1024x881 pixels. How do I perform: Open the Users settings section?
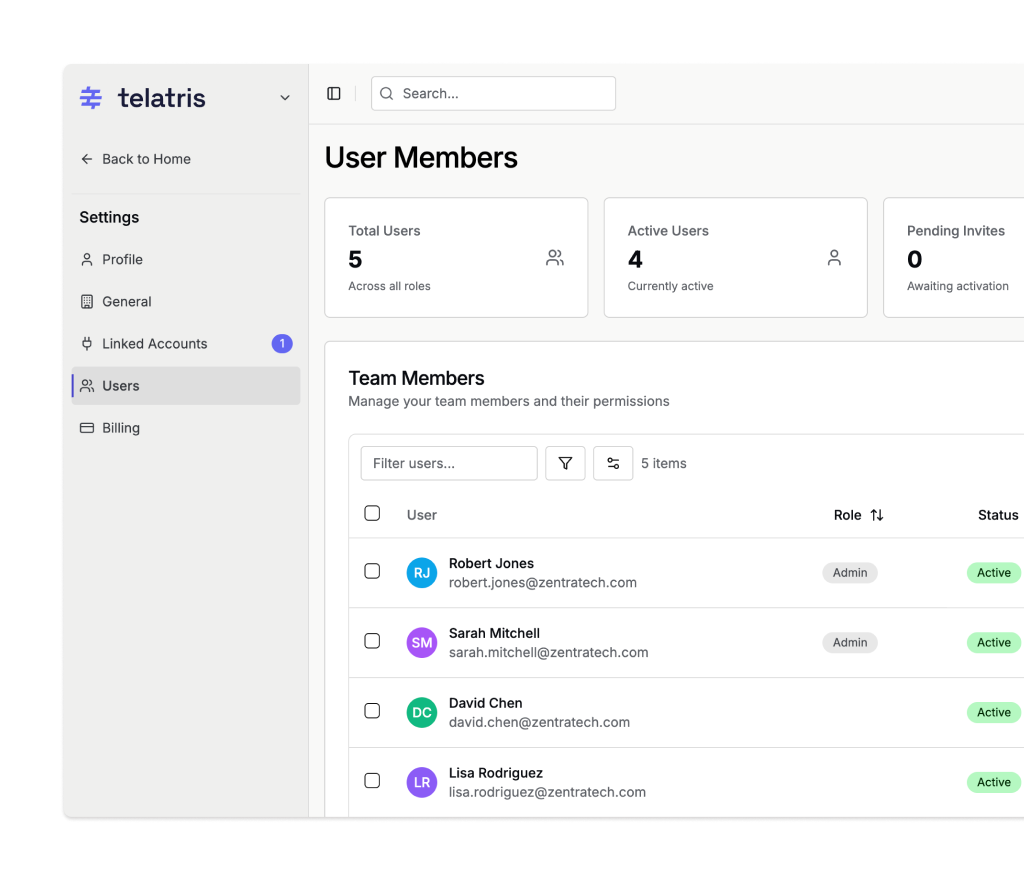(121, 385)
